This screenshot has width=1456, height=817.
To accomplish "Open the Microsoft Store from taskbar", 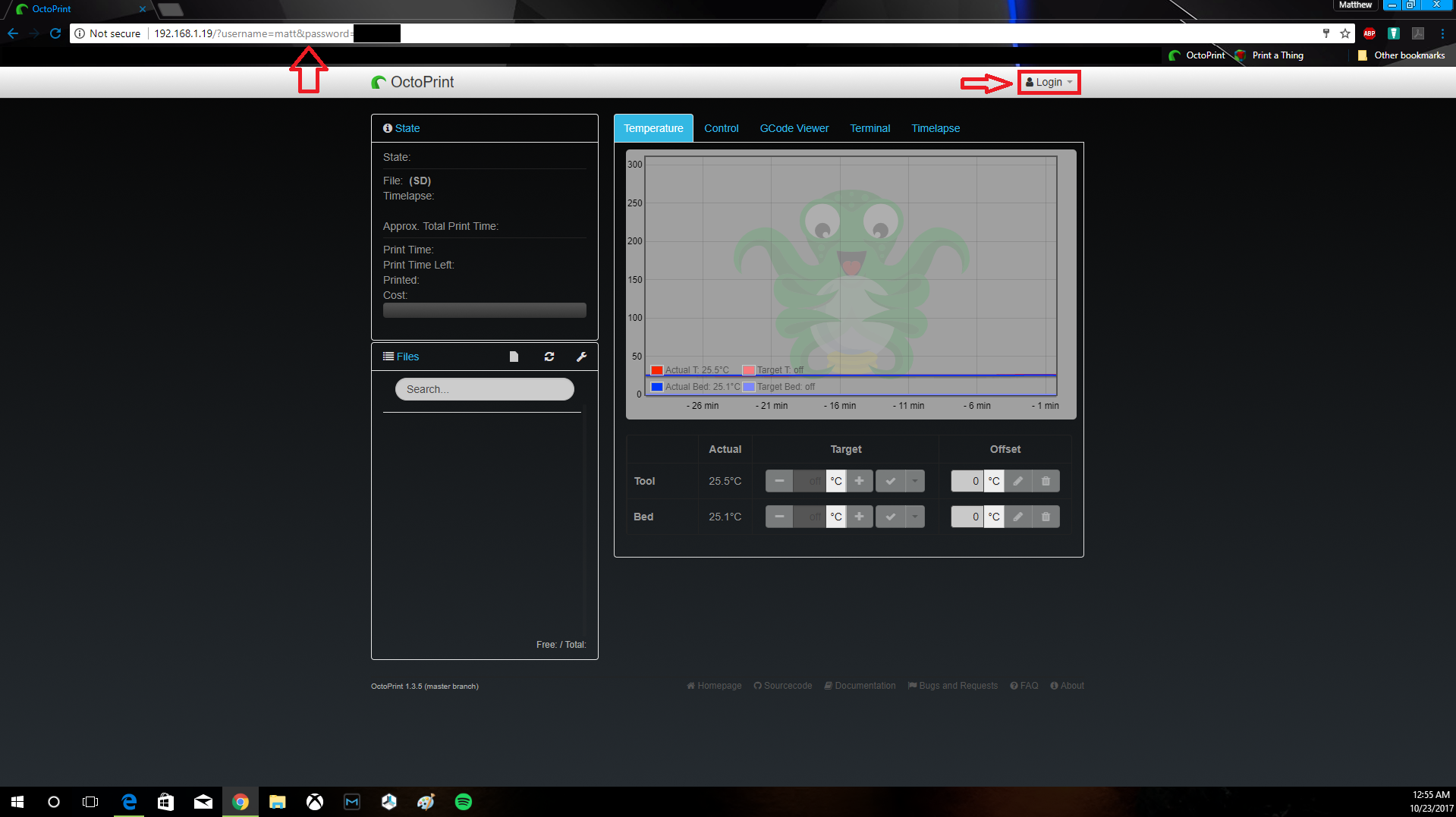I will [x=165, y=802].
